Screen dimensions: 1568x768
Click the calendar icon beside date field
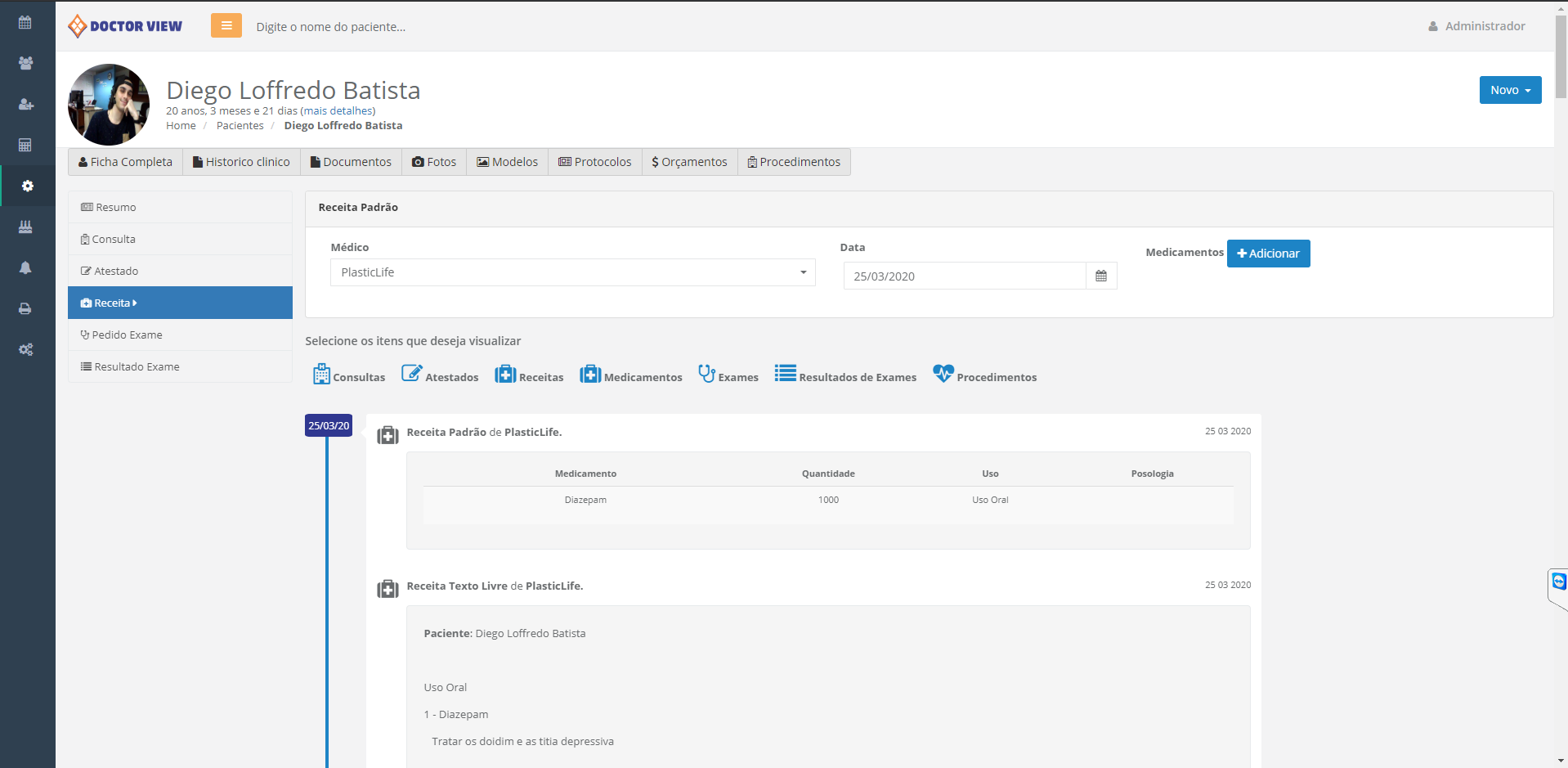(1101, 276)
